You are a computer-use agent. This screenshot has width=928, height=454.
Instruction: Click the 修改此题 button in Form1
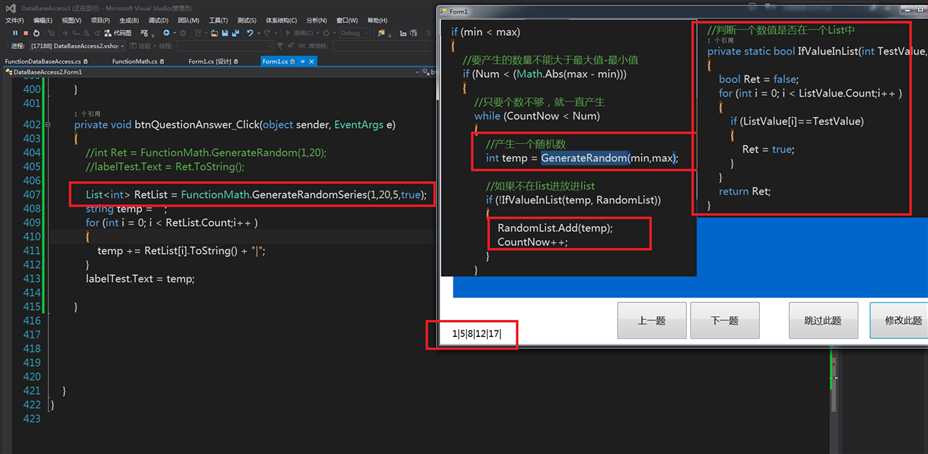click(x=900, y=320)
